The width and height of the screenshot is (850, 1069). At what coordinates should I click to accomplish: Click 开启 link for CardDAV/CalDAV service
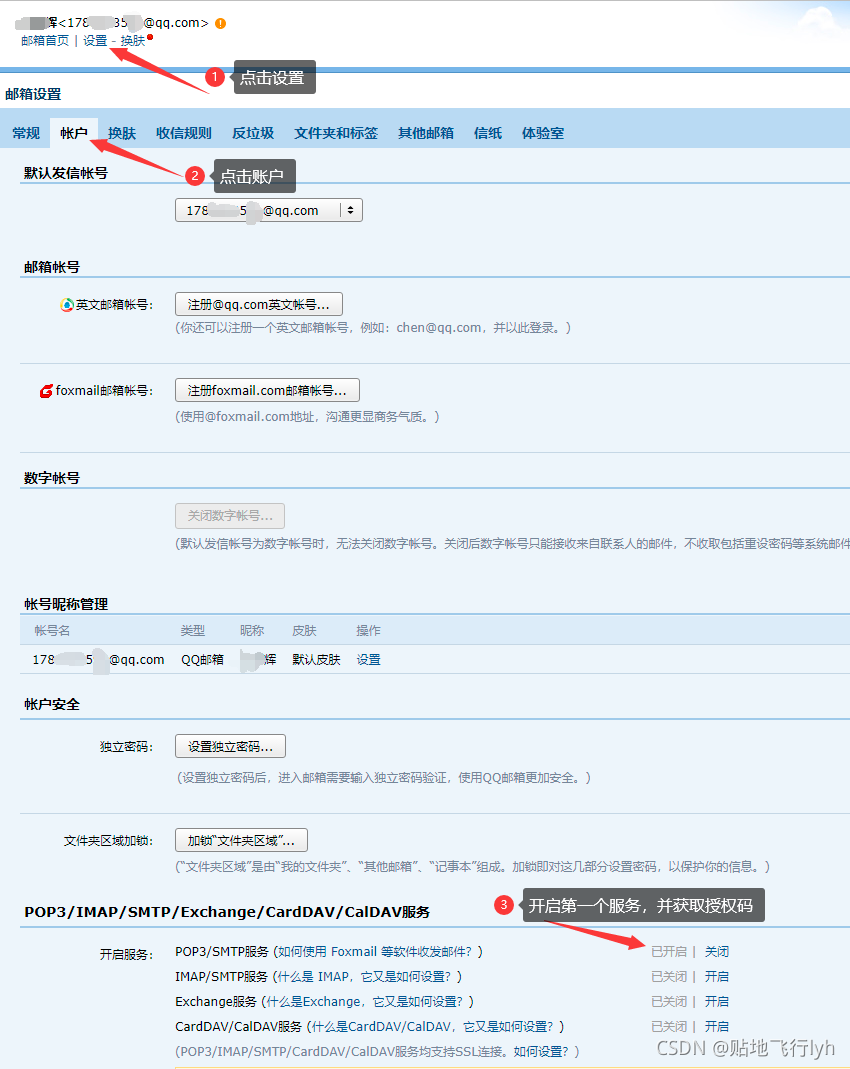coord(716,1026)
